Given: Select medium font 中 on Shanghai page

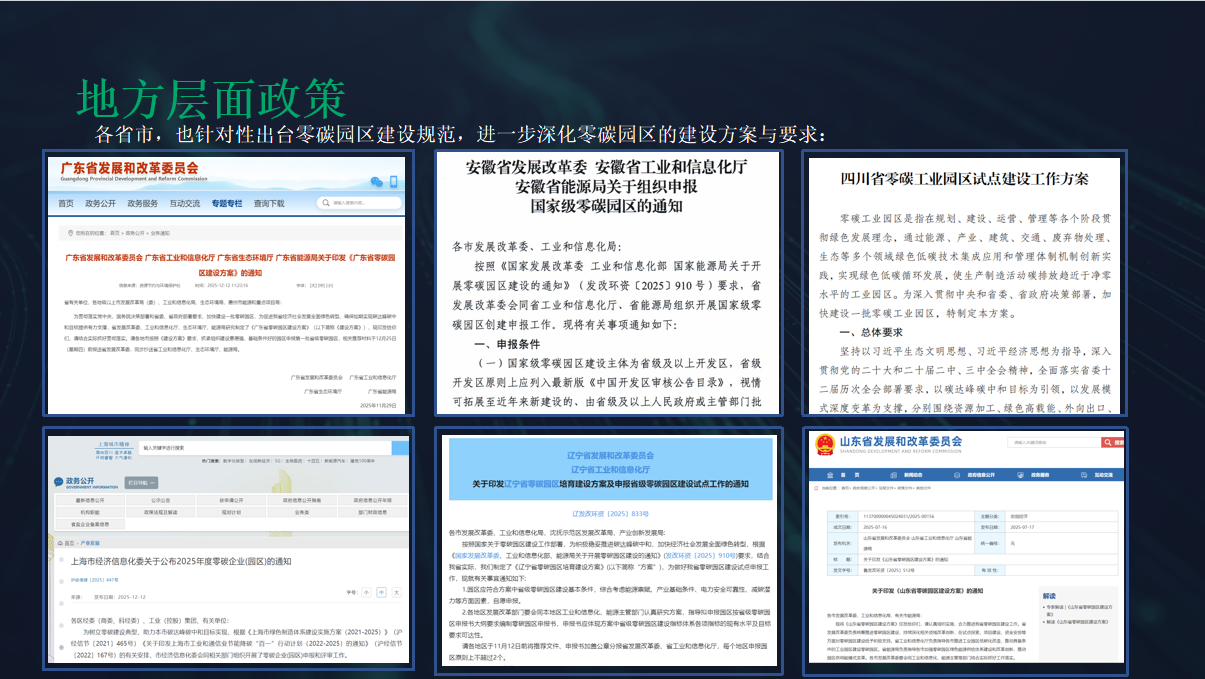Looking at the screenshot, I should 381,592.
